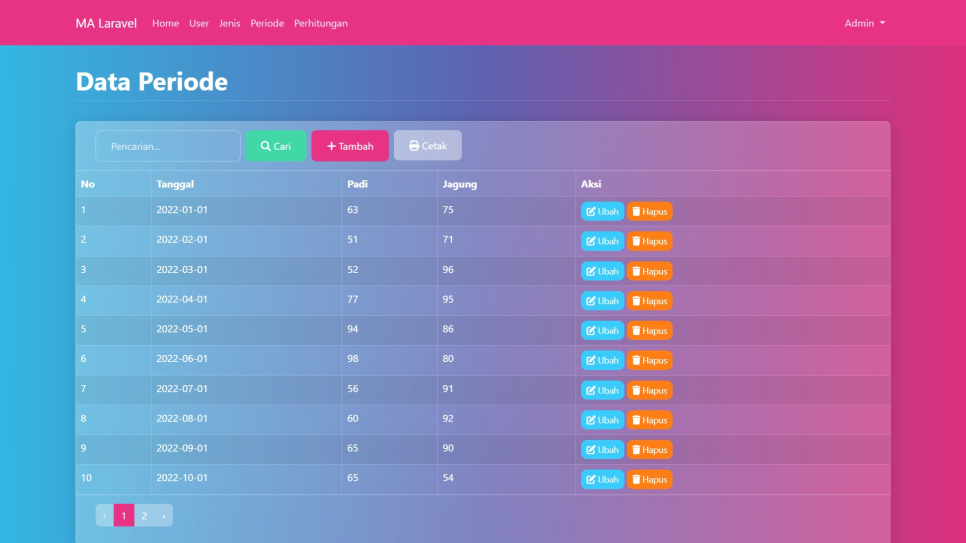Viewport: 966px width, 543px height.
Task: Click the green Cari search button
Action: (x=275, y=145)
